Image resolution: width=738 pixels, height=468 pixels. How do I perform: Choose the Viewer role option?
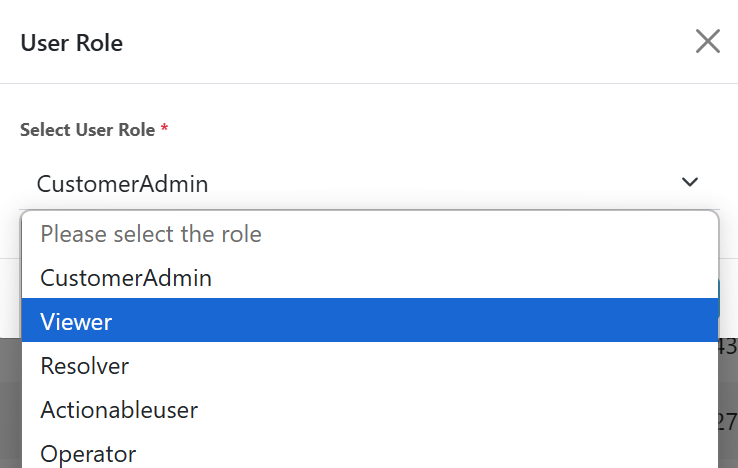coord(369,321)
